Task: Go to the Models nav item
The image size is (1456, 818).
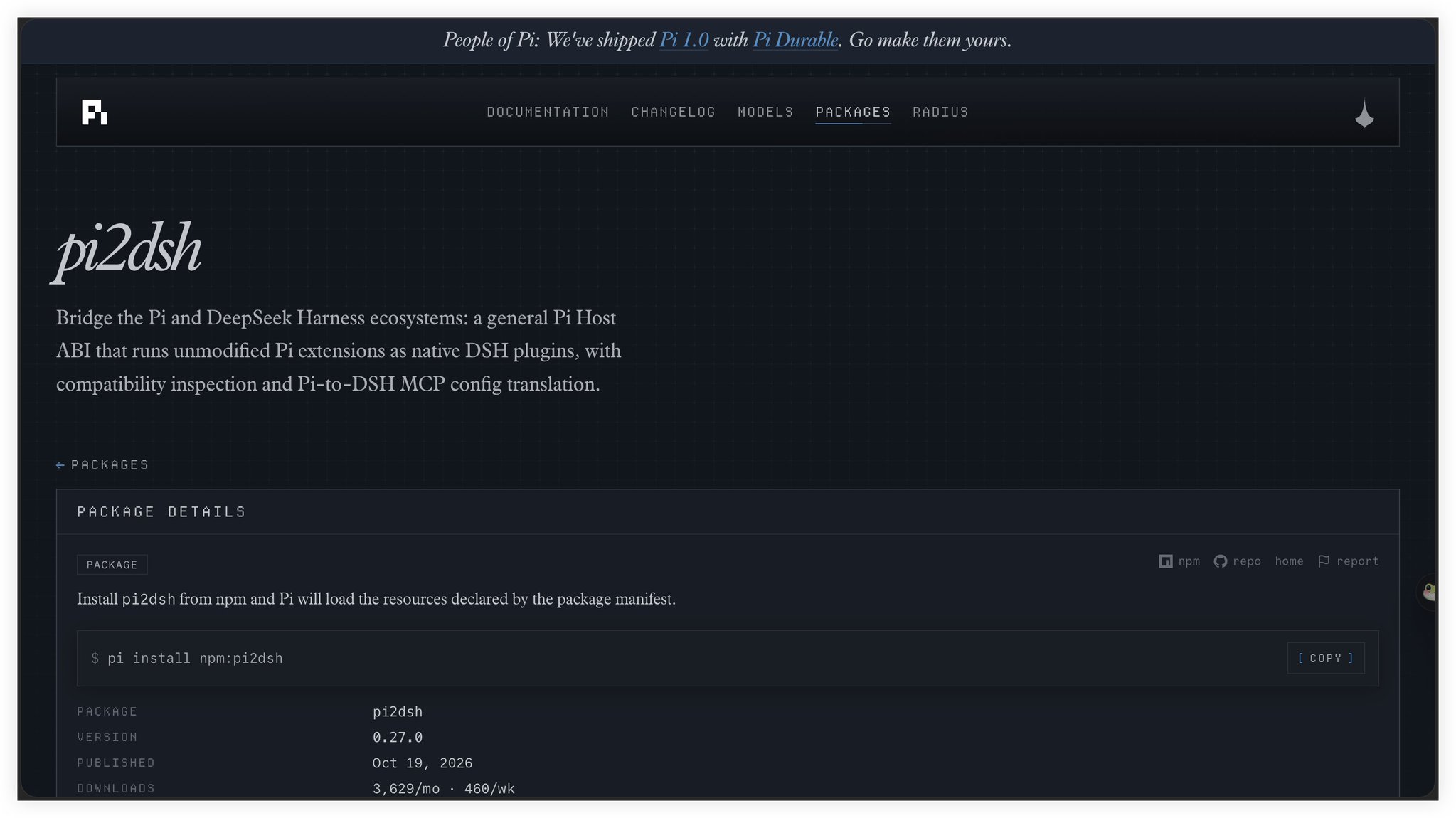Action: 765,112
